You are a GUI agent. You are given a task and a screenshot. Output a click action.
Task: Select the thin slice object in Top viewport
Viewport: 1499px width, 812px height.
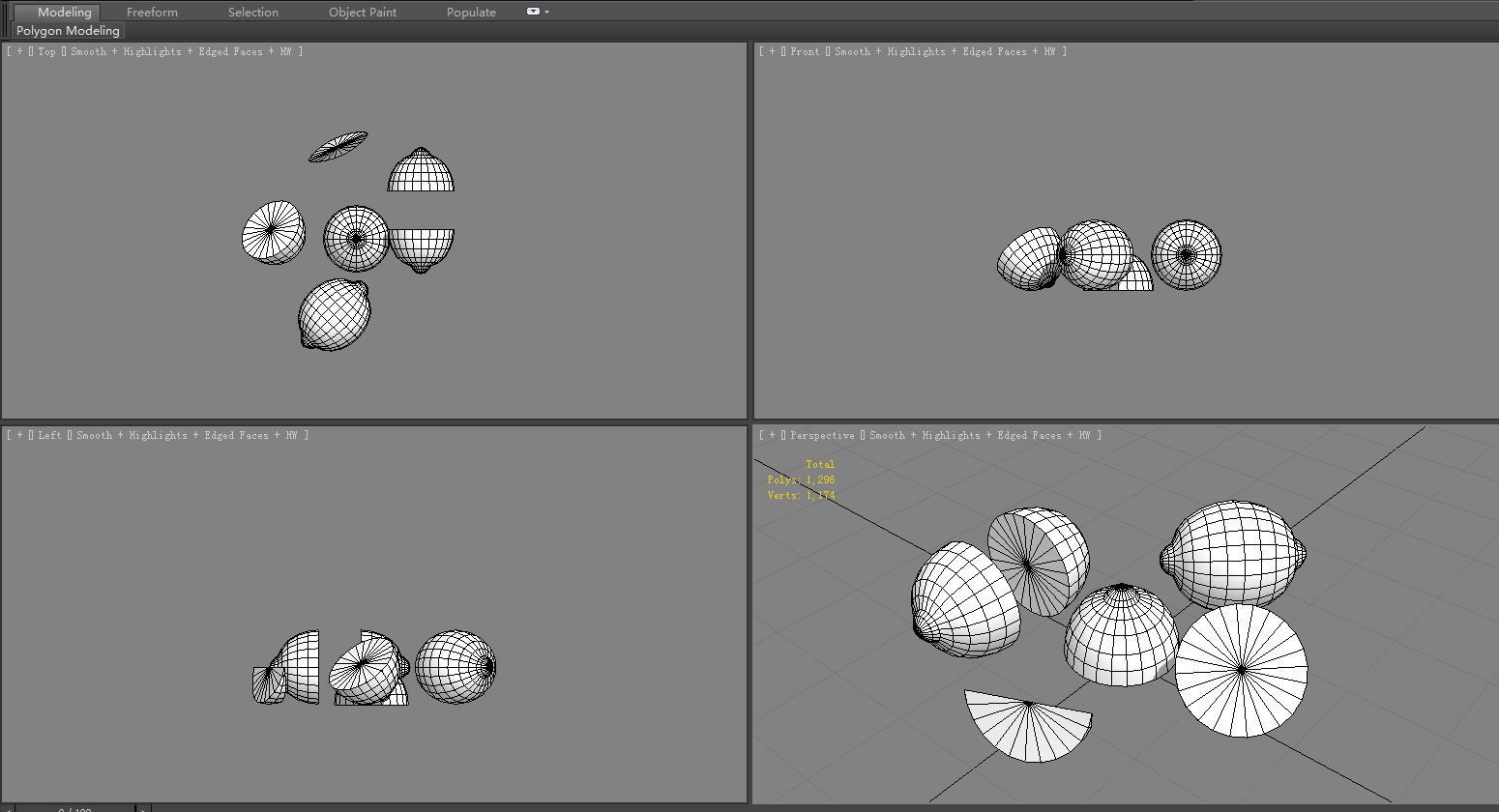[x=338, y=146]
